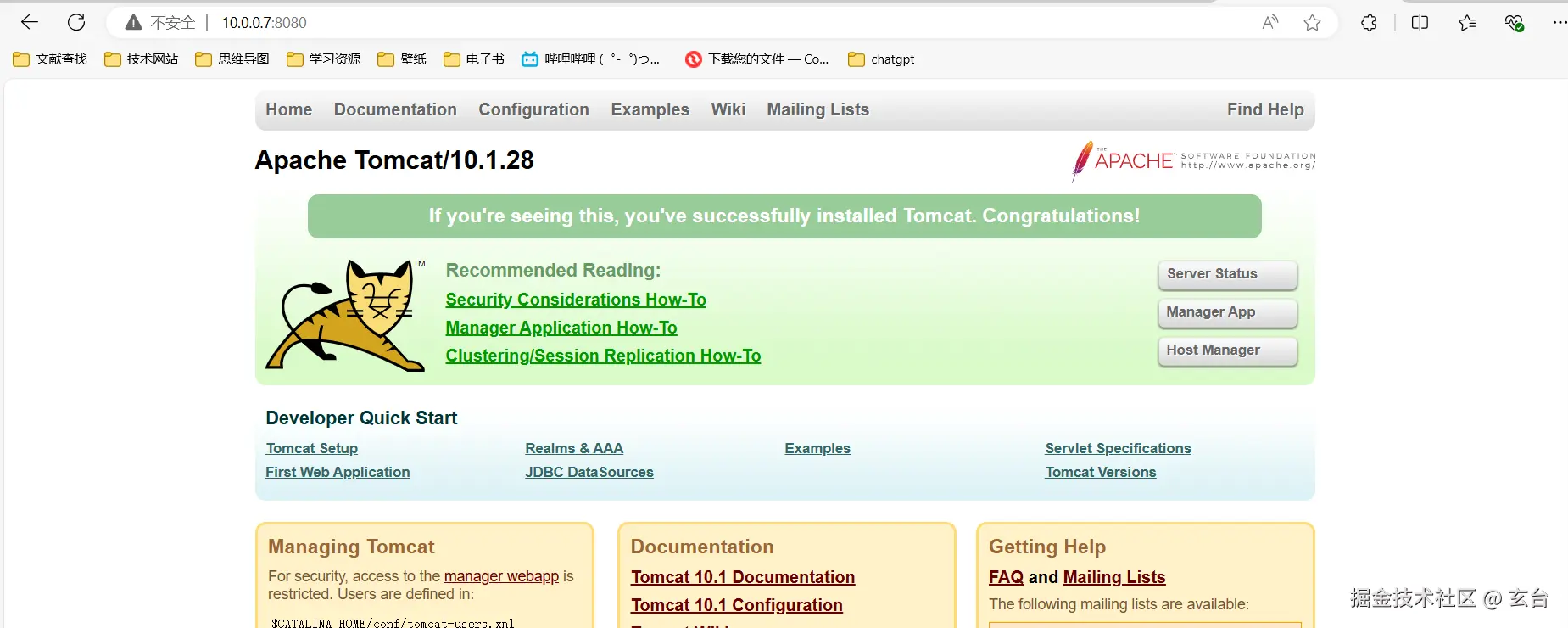This screenshot has width=1568, height=628.
Task: Open the 电子书 bookmark folder
Action: (474, 59)
